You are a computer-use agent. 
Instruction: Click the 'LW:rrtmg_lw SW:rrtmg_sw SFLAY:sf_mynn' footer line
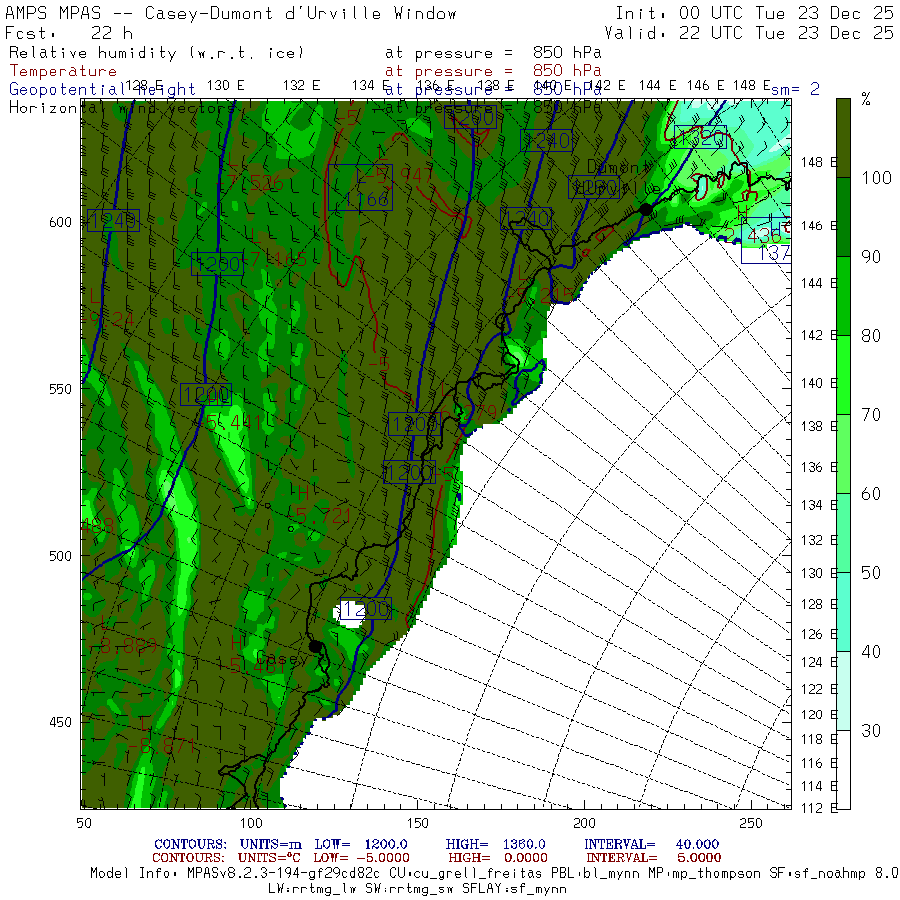(x=417, y=889)
